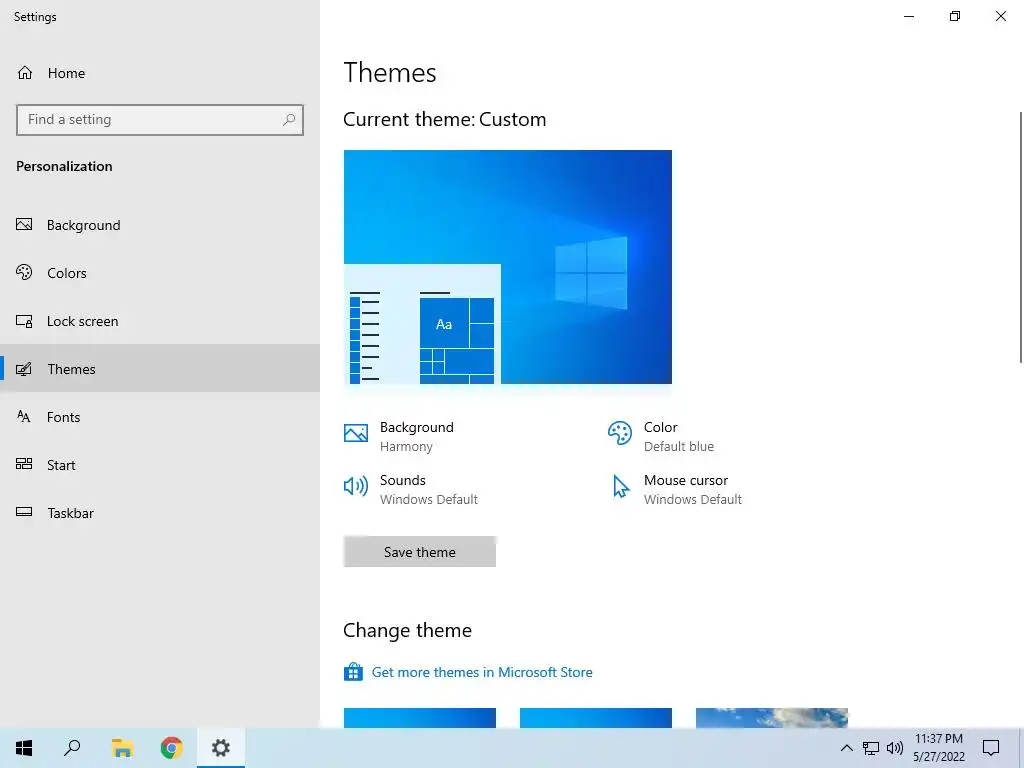
Task: Open Background personalization section
Action: point(160,225)
